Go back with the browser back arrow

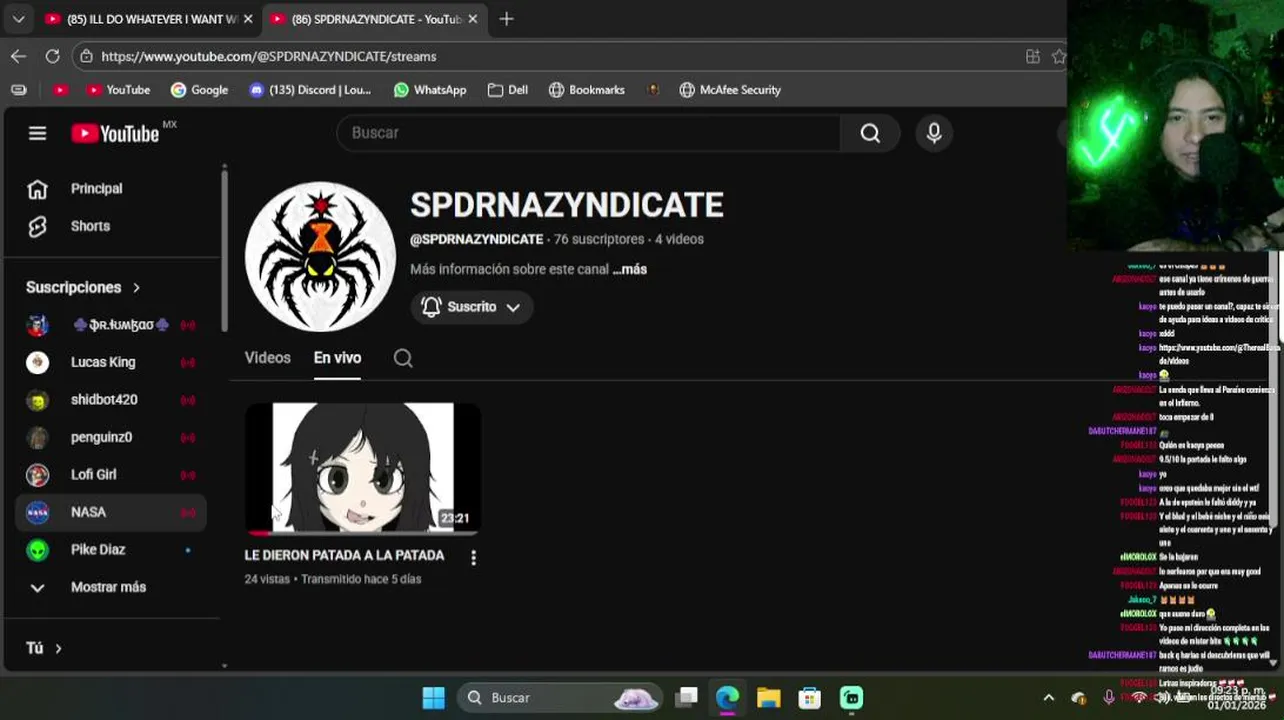coord(18,56)
